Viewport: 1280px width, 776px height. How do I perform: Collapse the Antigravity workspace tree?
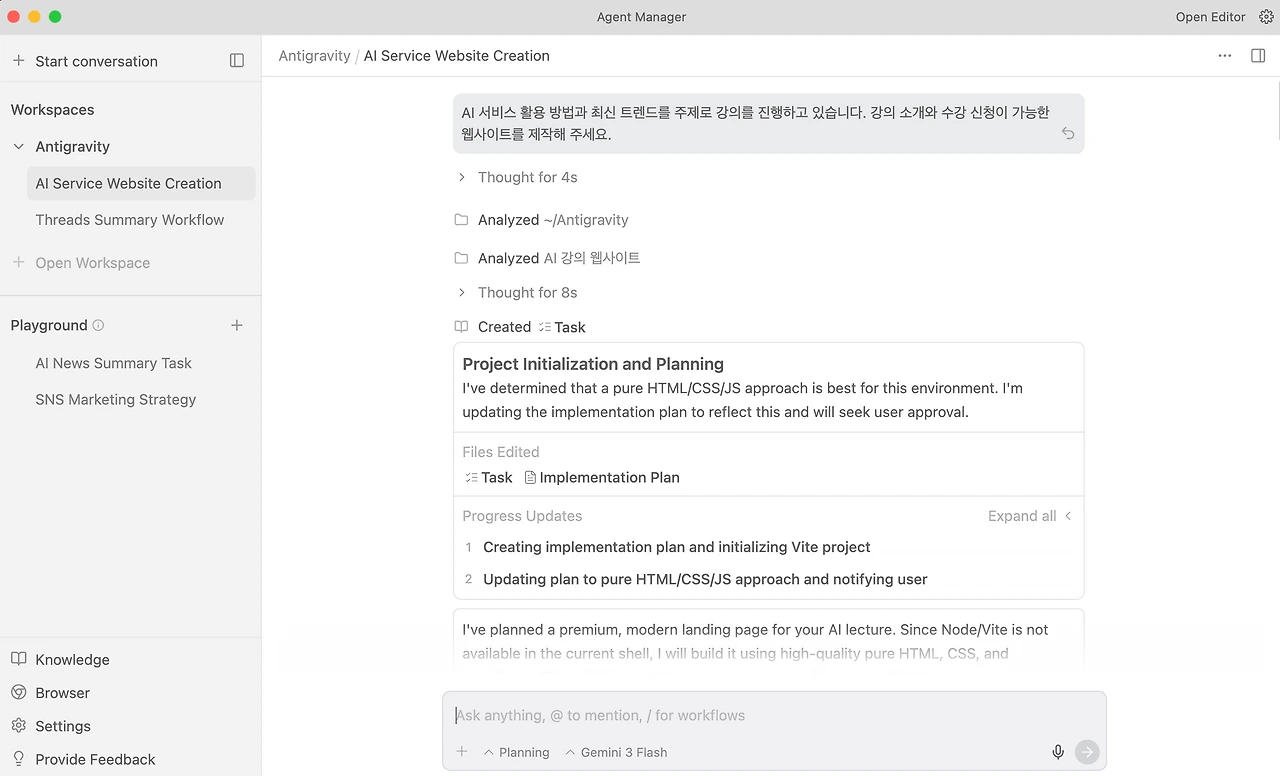coord(18,147)
